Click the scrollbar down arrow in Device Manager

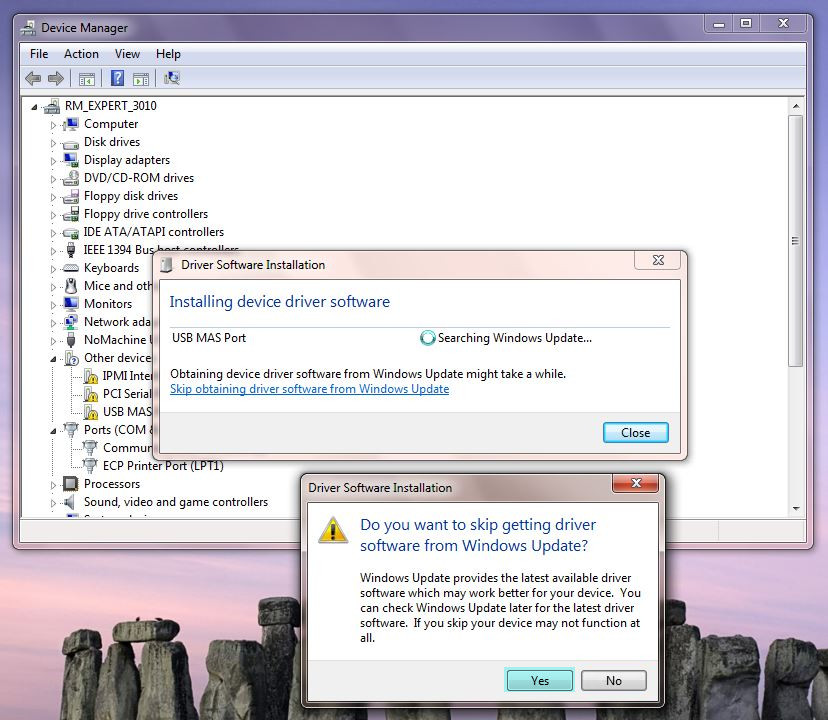796,509
